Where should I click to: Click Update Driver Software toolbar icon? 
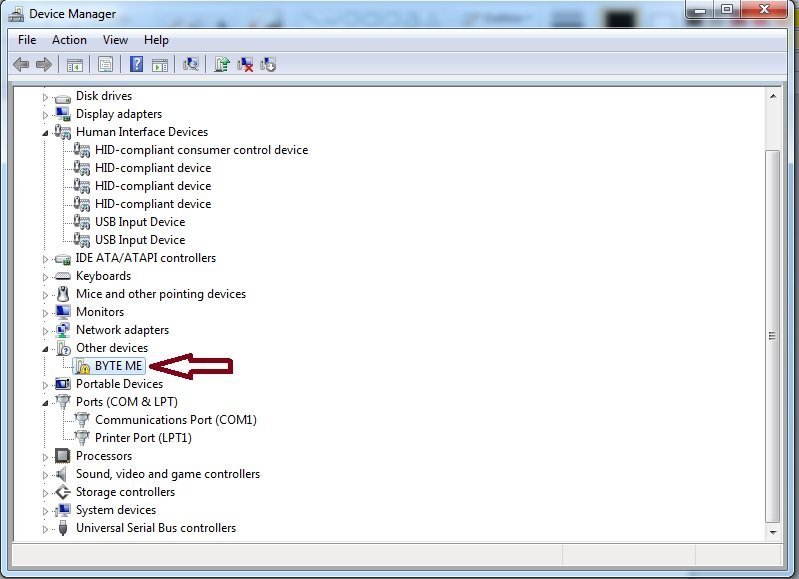tap(221, 64)
